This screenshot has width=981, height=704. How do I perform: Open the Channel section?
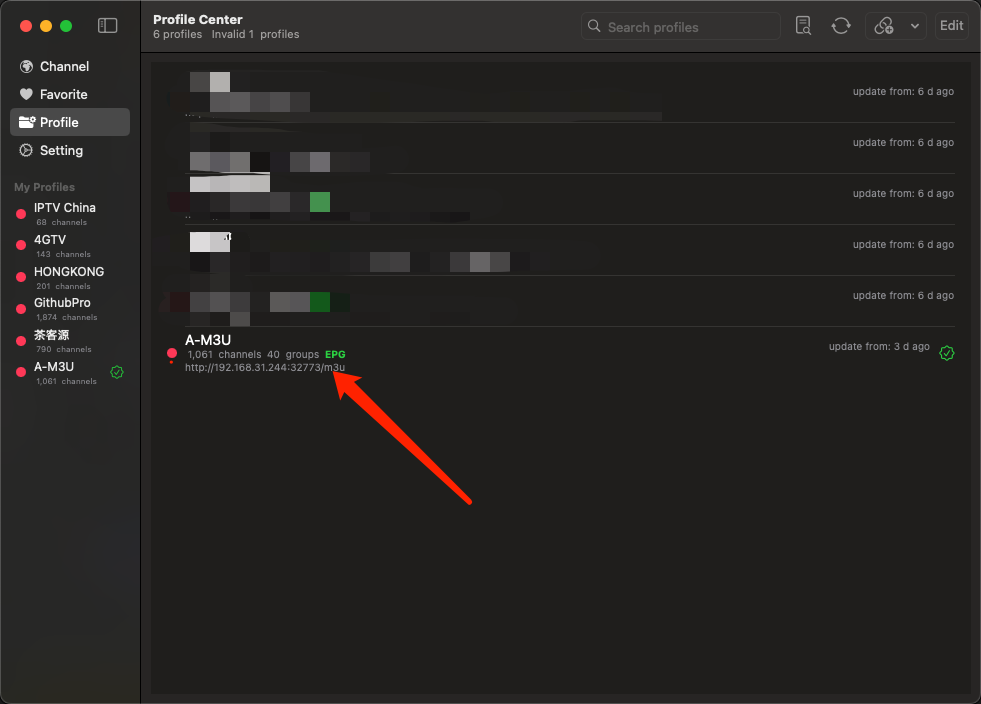coord(64,66)
